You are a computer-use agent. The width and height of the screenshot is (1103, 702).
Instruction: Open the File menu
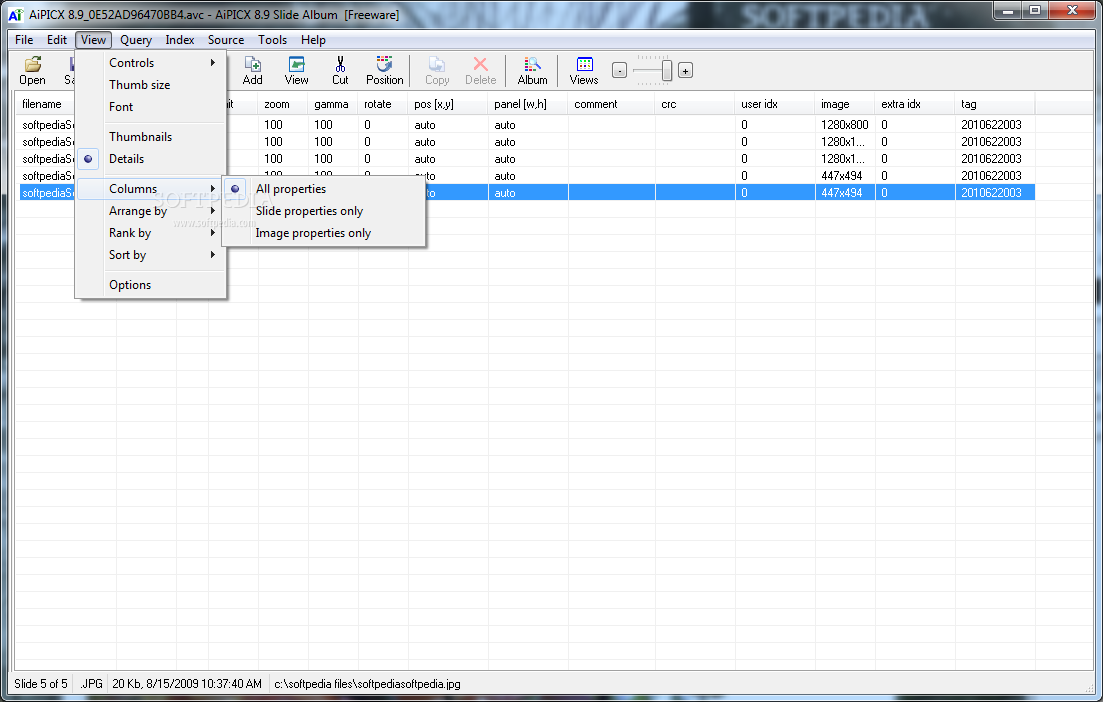pyautogui.click(x=24, y=40)
